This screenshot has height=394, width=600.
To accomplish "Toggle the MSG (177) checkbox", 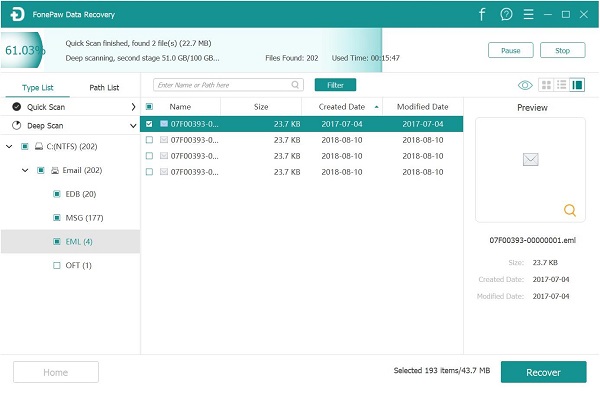I will [x=57, y=218].
